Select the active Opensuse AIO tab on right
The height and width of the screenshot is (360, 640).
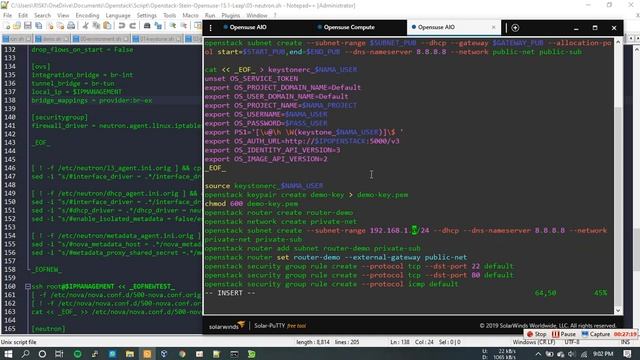453,27
